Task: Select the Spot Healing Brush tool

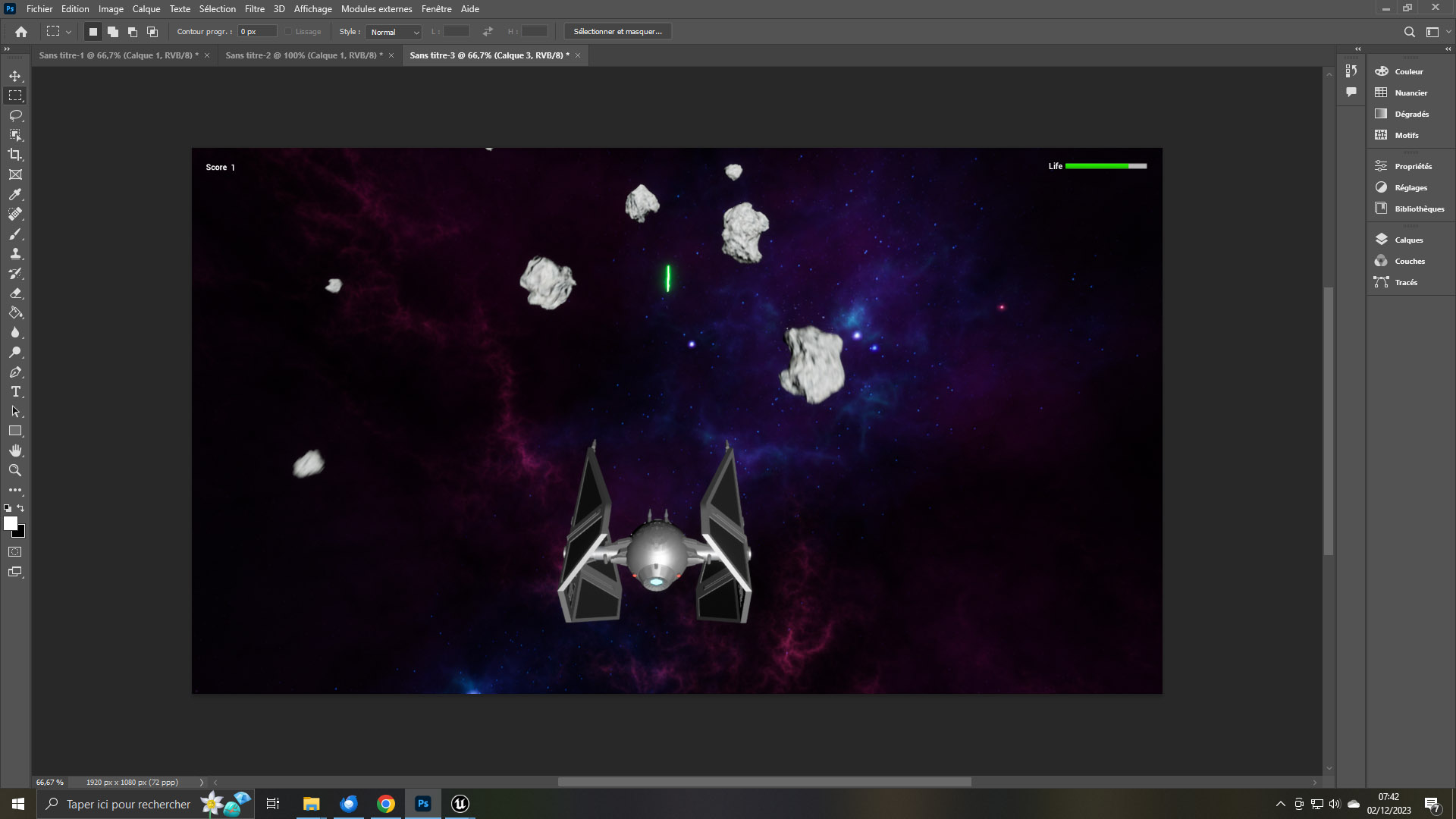Action: [15, 214]
